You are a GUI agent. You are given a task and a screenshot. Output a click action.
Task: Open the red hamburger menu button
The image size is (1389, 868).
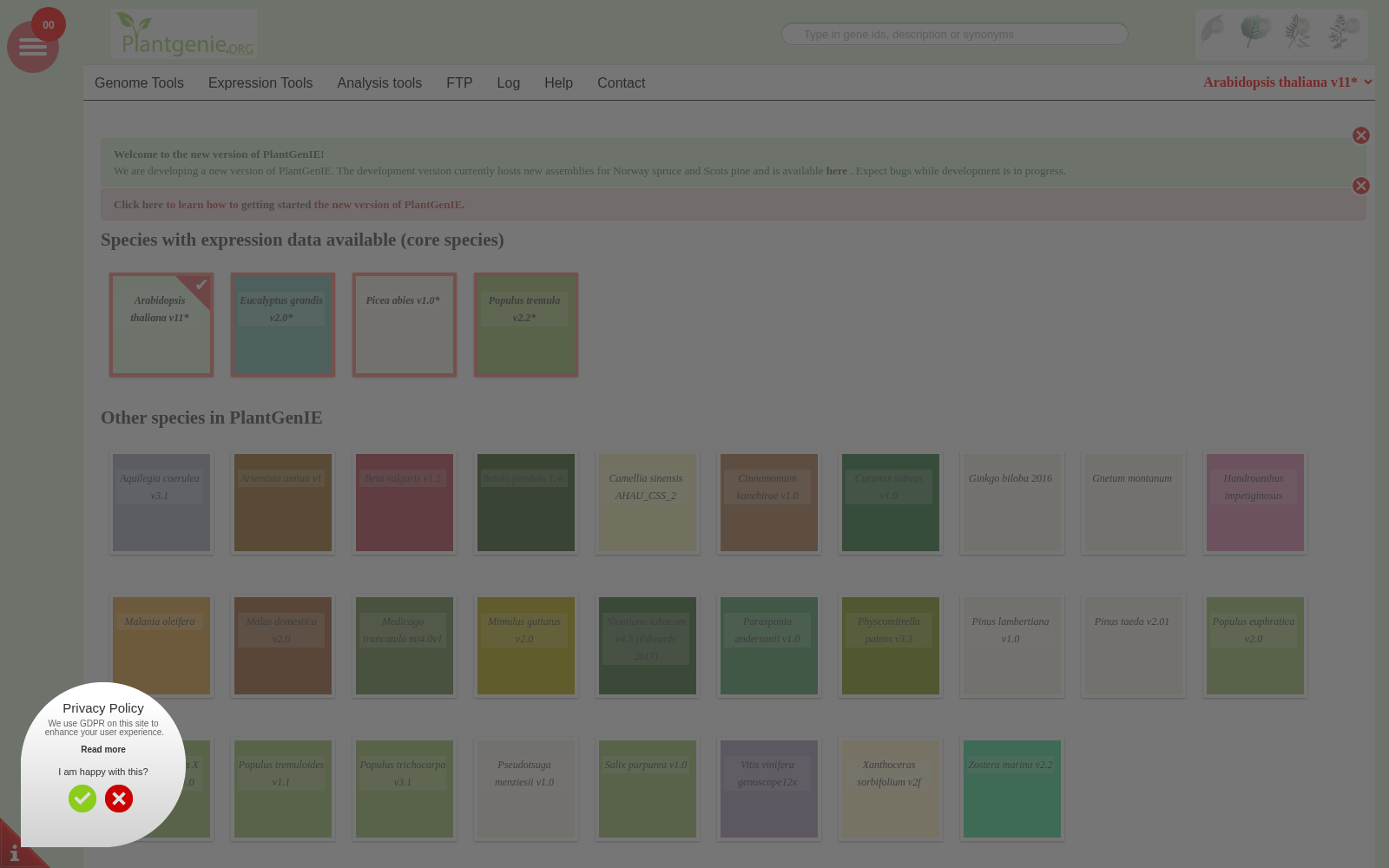tap(33, 47)
